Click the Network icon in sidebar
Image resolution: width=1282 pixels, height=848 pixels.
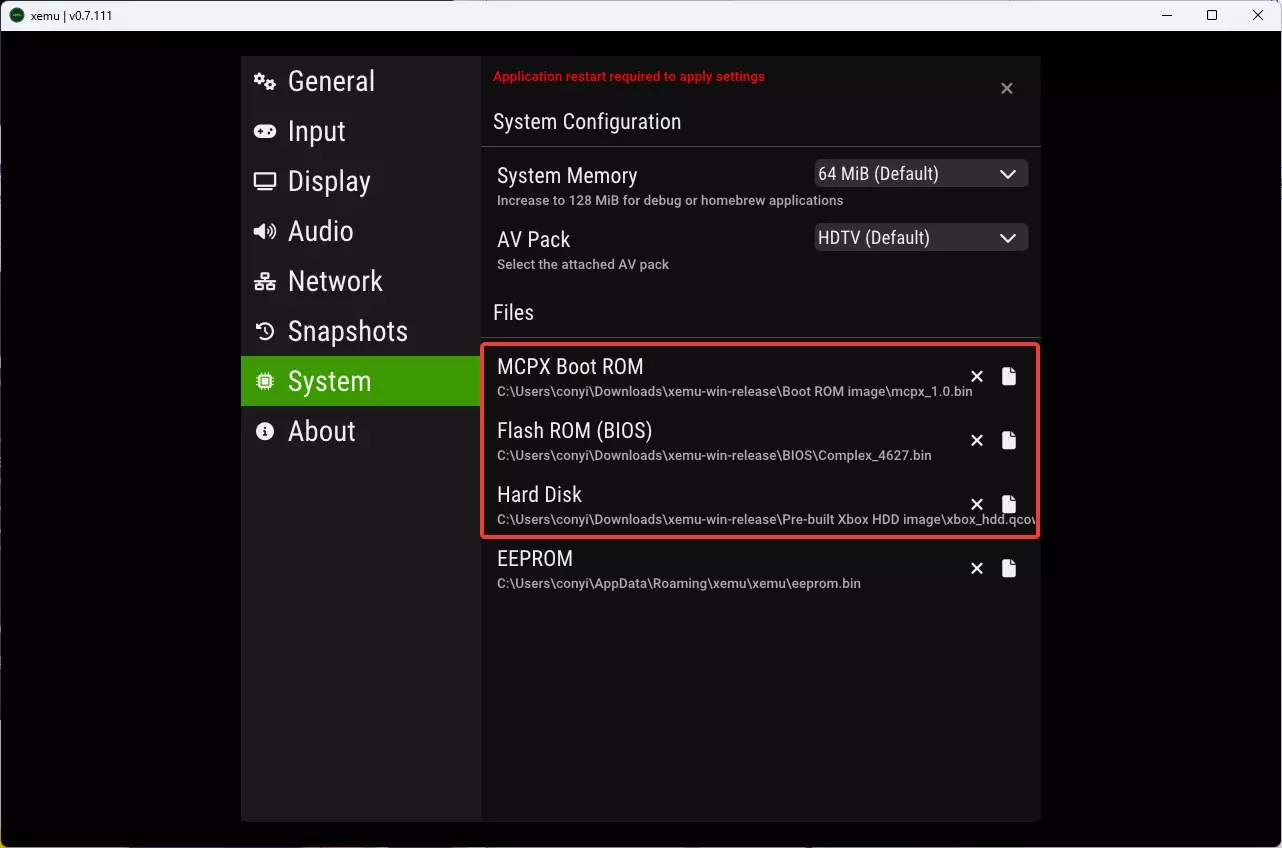(265, 281)
